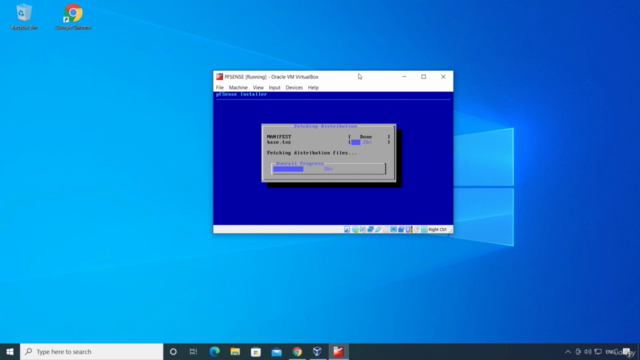Maximize the PFSENSE VirtualBox window

[424, 77]
